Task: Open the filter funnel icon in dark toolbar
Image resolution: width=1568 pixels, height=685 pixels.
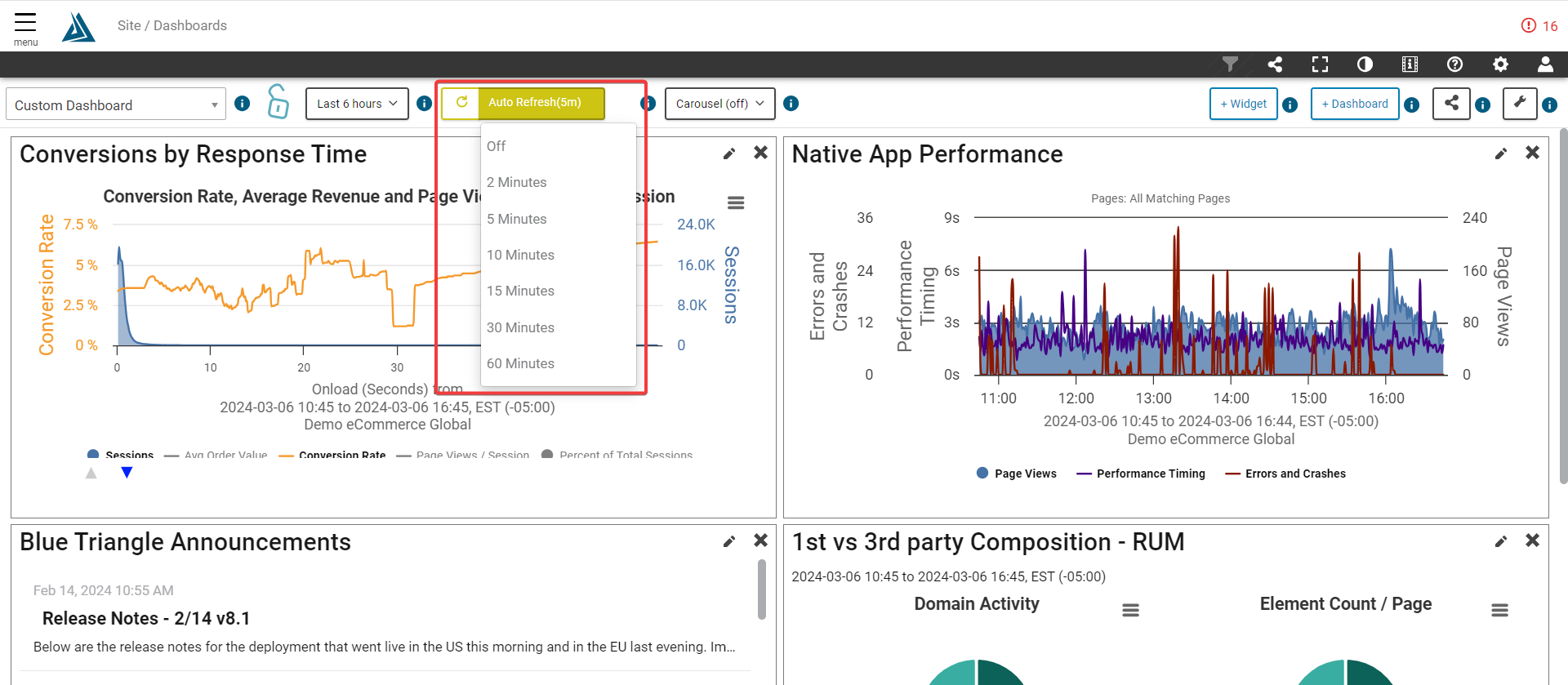Action: coord(1230,64)
